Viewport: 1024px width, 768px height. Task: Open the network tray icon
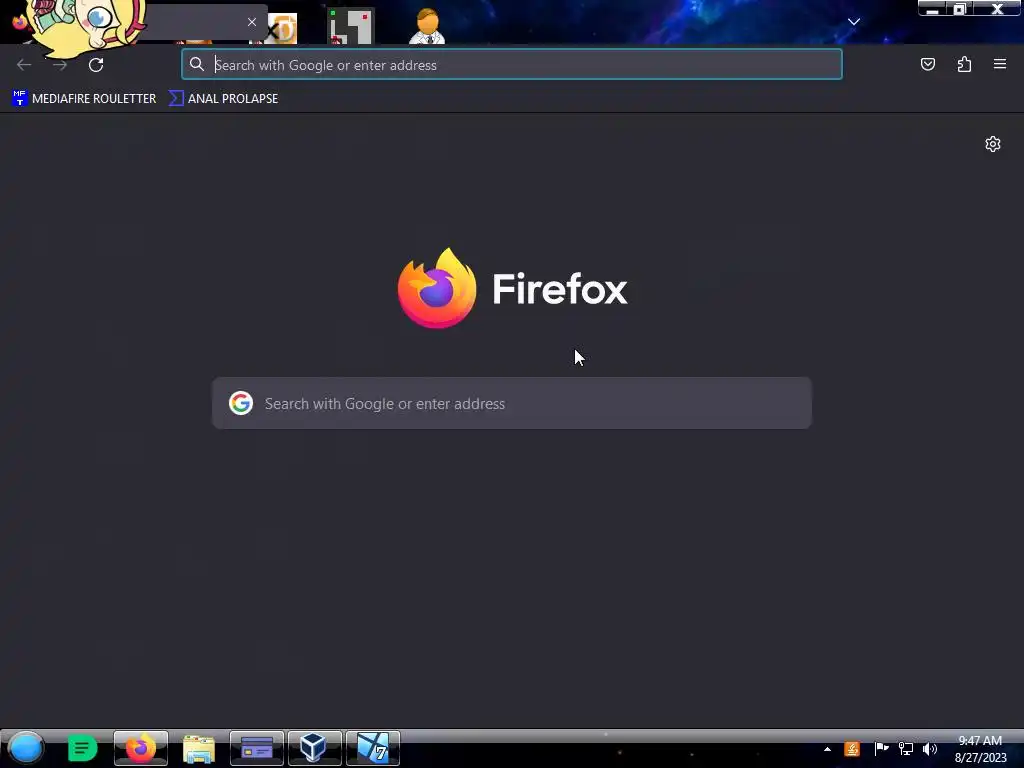tap(906, 748)
